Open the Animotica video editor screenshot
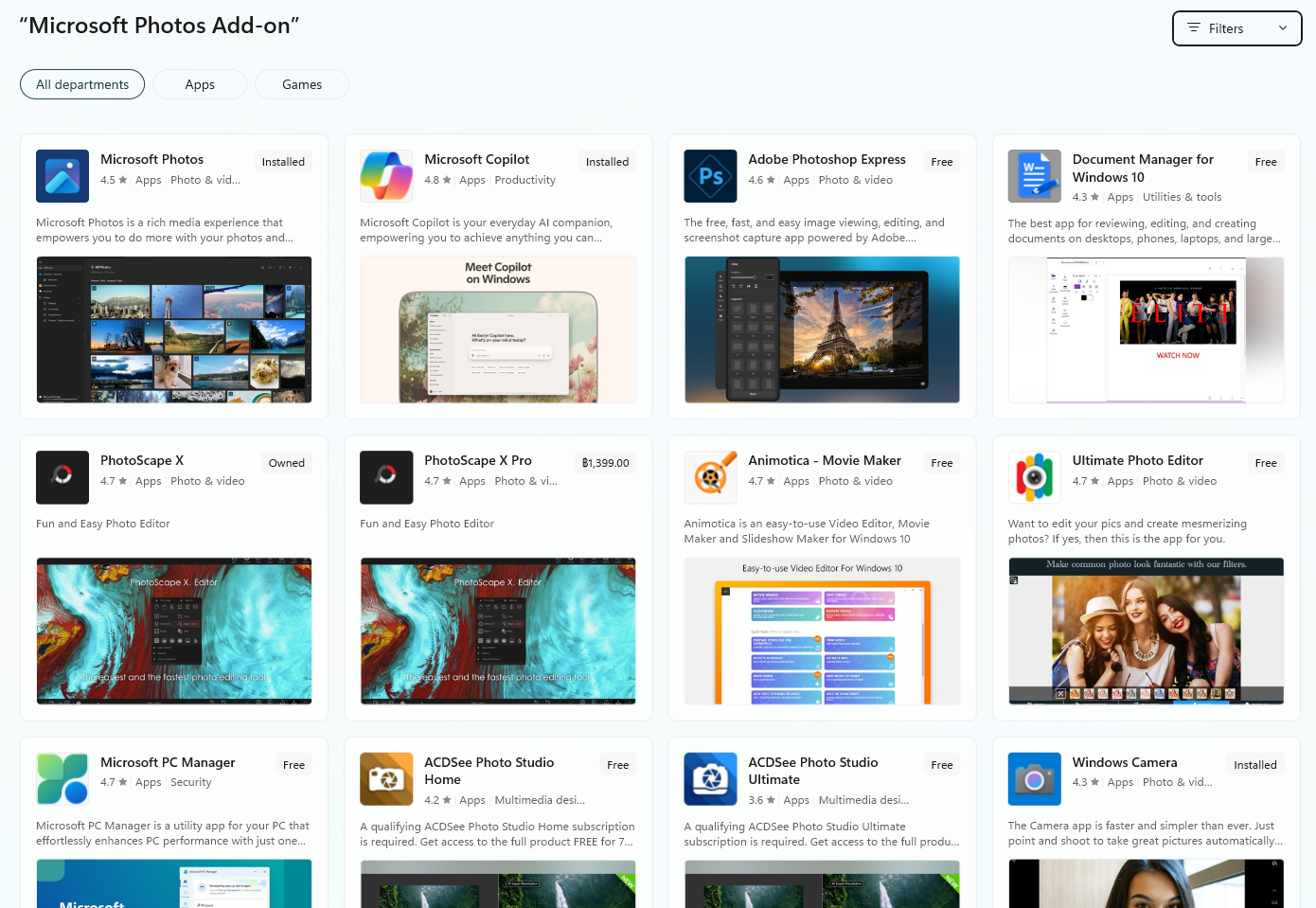Screen dimensions: 1316x908 [x=822, y=632]
